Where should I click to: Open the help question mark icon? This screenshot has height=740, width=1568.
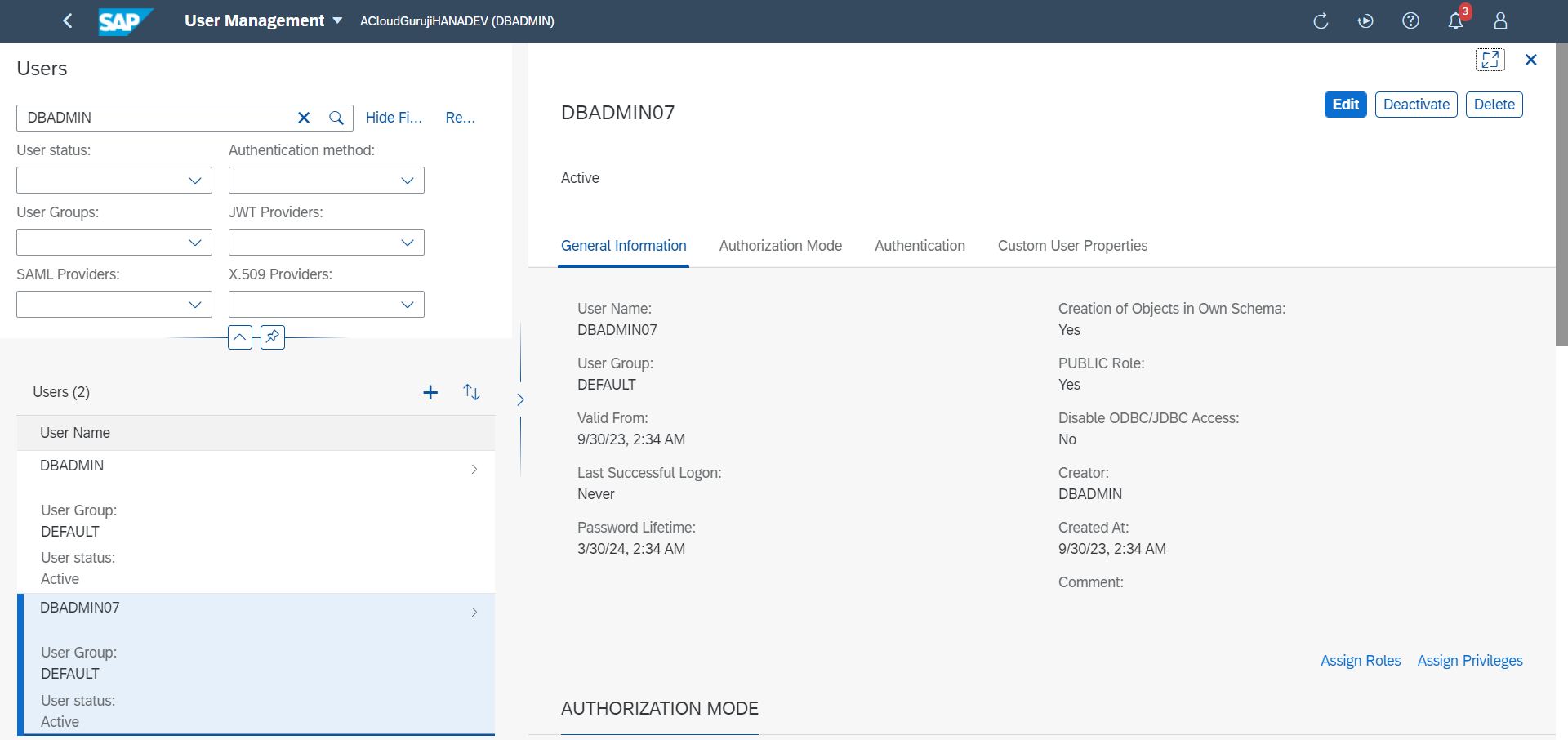[1410, 20]
